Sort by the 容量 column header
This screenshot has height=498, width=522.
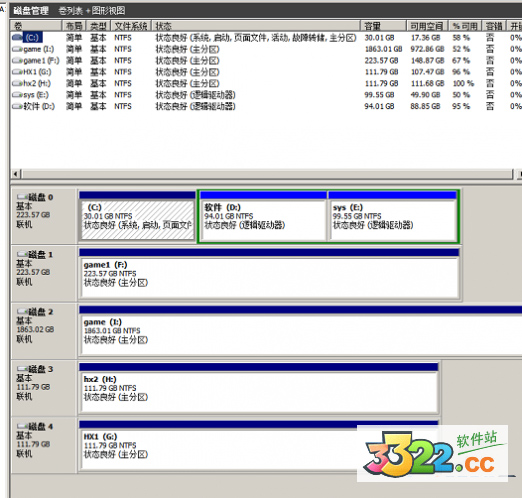pos(383,26)
